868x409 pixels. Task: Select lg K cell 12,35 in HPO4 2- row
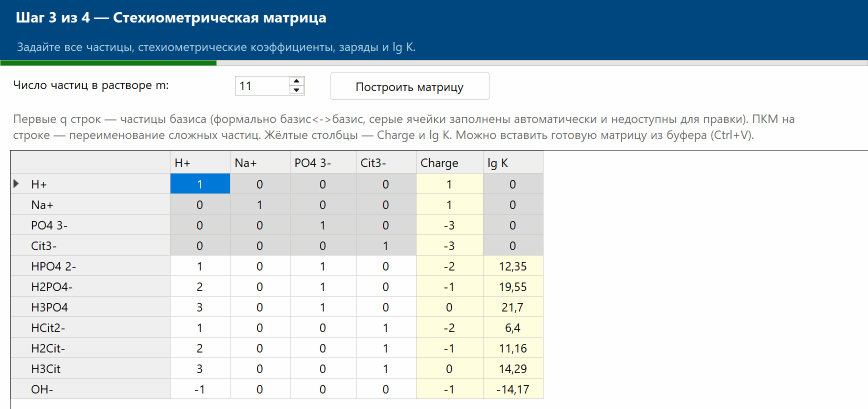513,266
